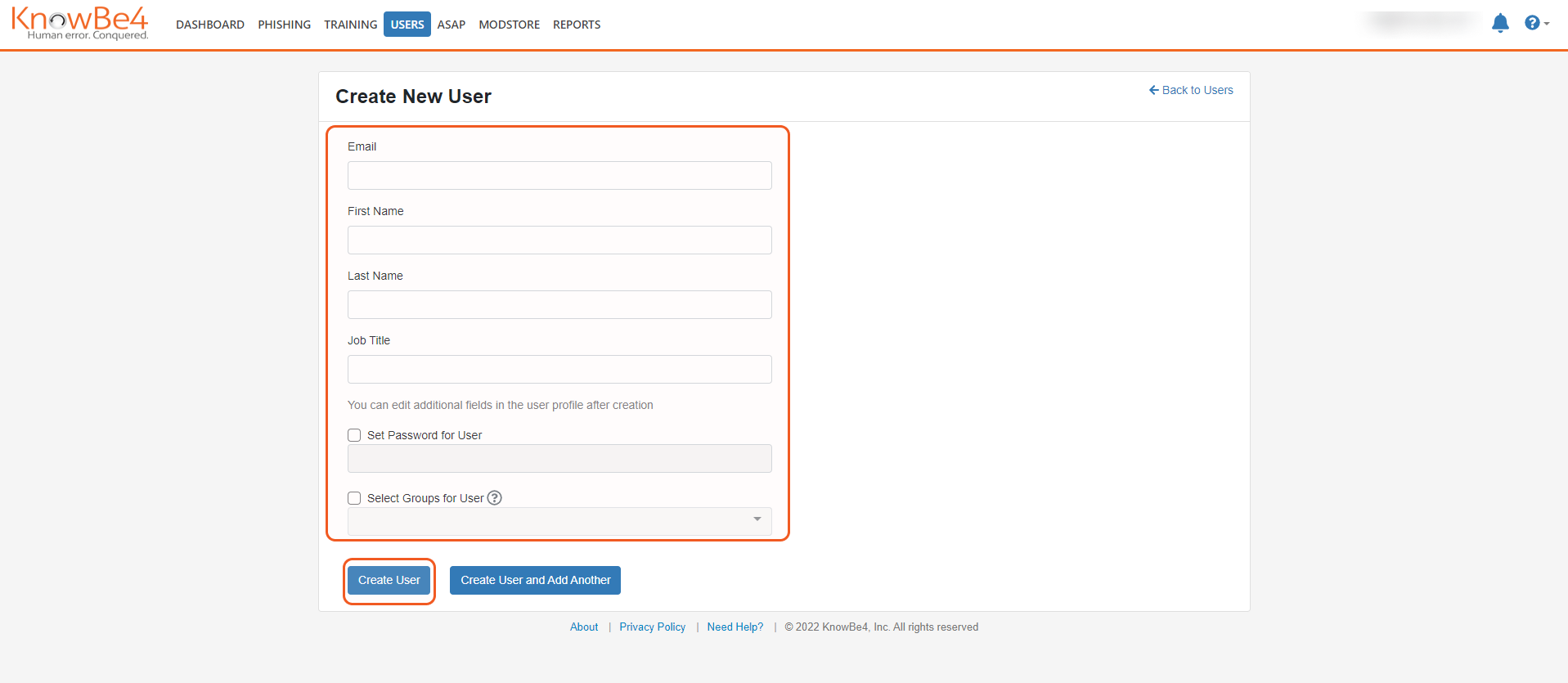Open the Dashboard tab
This screenshot has width=1568, height=683.
click(x=210, y=25)
